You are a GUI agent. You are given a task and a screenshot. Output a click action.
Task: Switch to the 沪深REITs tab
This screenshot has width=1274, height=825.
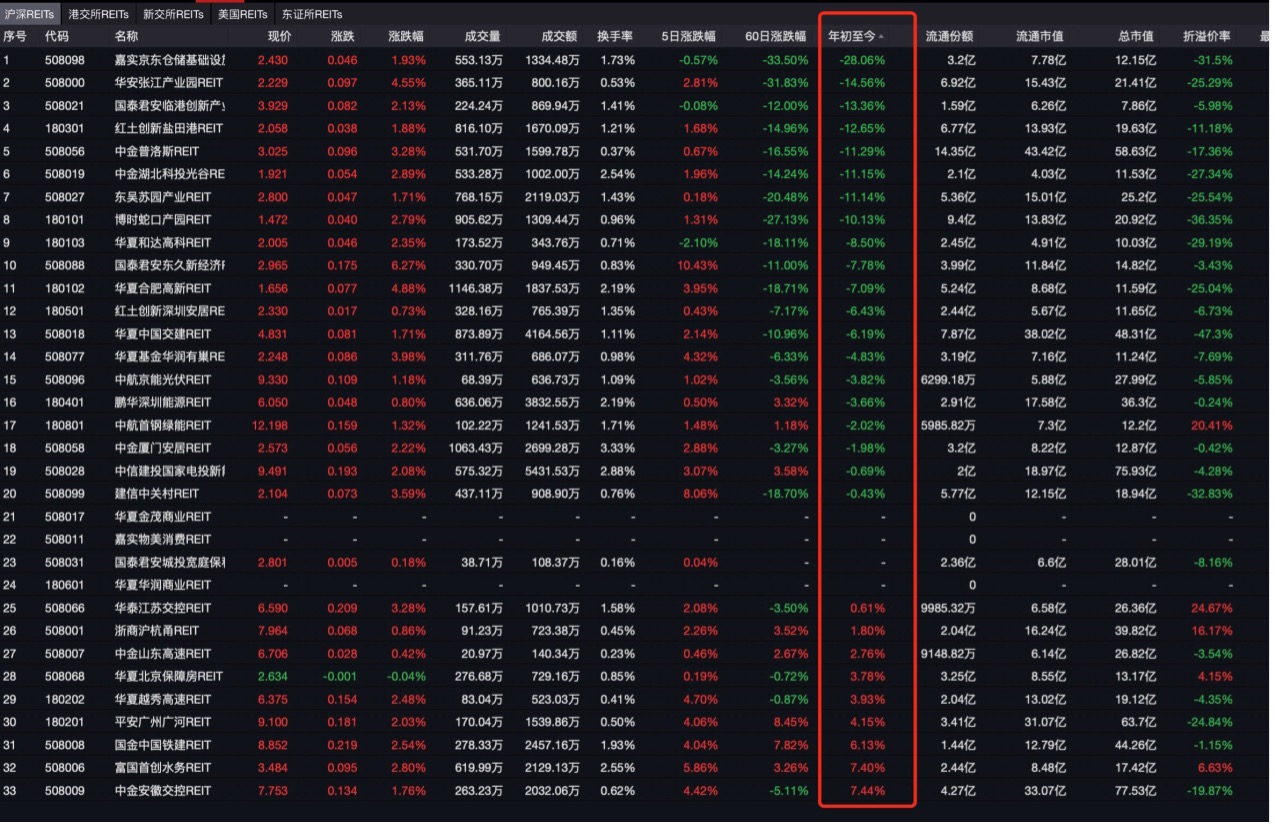click(x=29, y=15)
